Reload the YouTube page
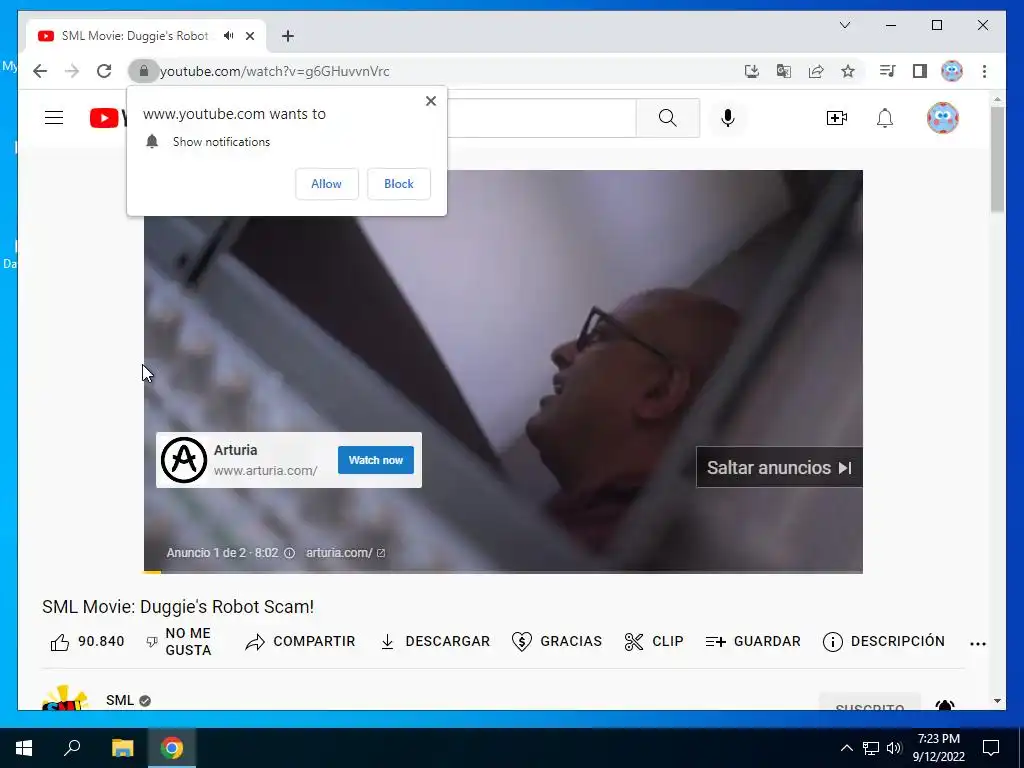The image size is (1024, 768). click(x=104, y=71)
